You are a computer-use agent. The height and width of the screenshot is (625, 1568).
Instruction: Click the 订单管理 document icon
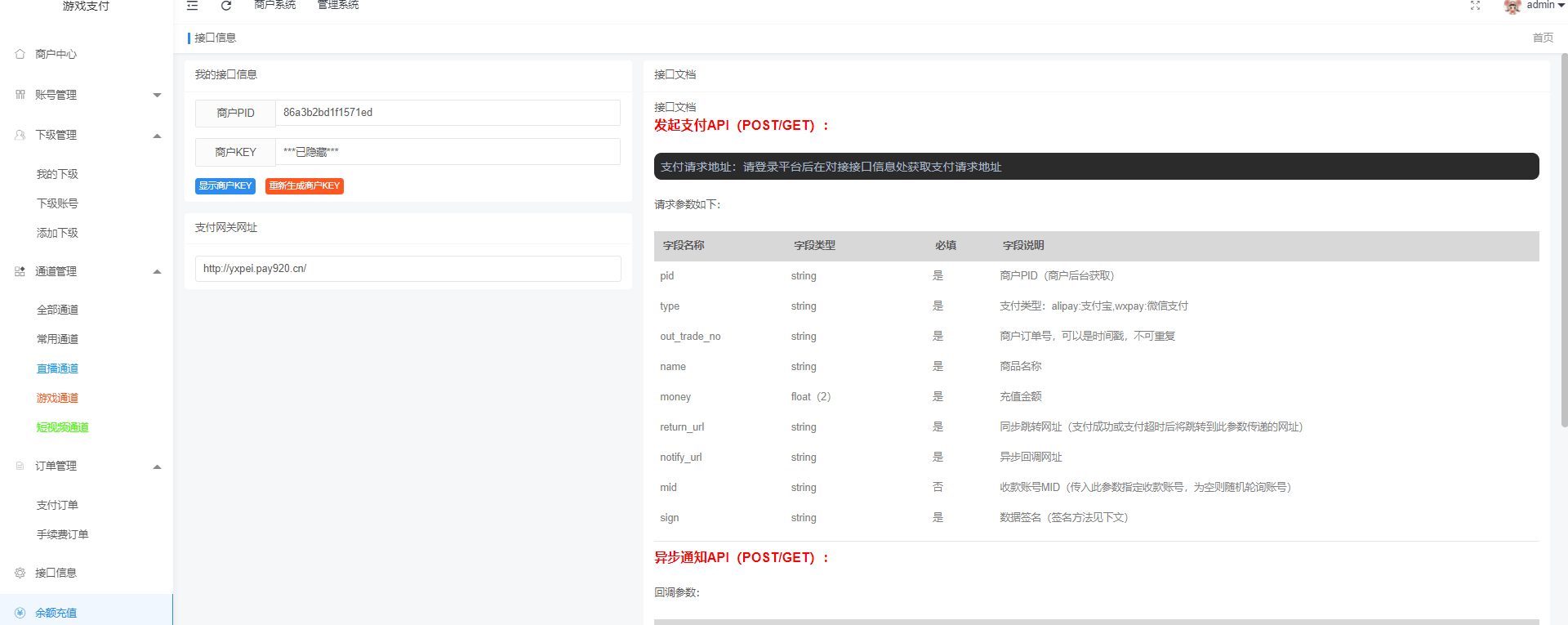(x=20, y=466)
